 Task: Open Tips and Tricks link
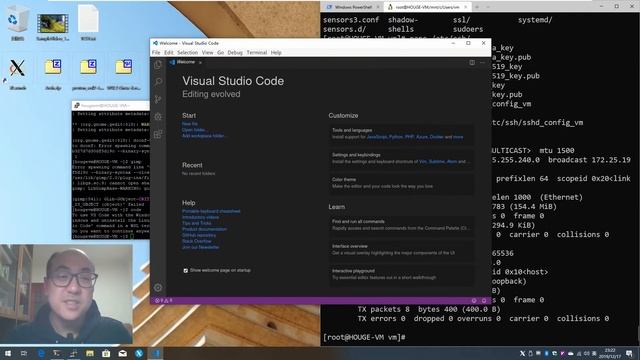click(x=197, y=223)
